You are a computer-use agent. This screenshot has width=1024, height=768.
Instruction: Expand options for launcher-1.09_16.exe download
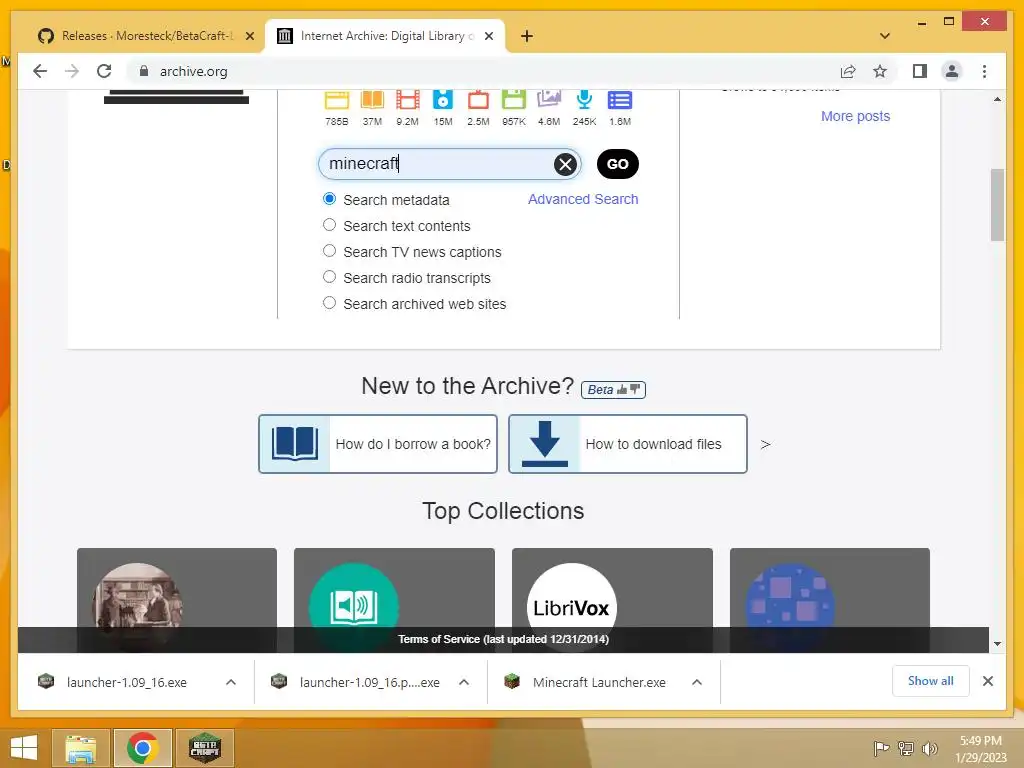[x=231, y=682]
